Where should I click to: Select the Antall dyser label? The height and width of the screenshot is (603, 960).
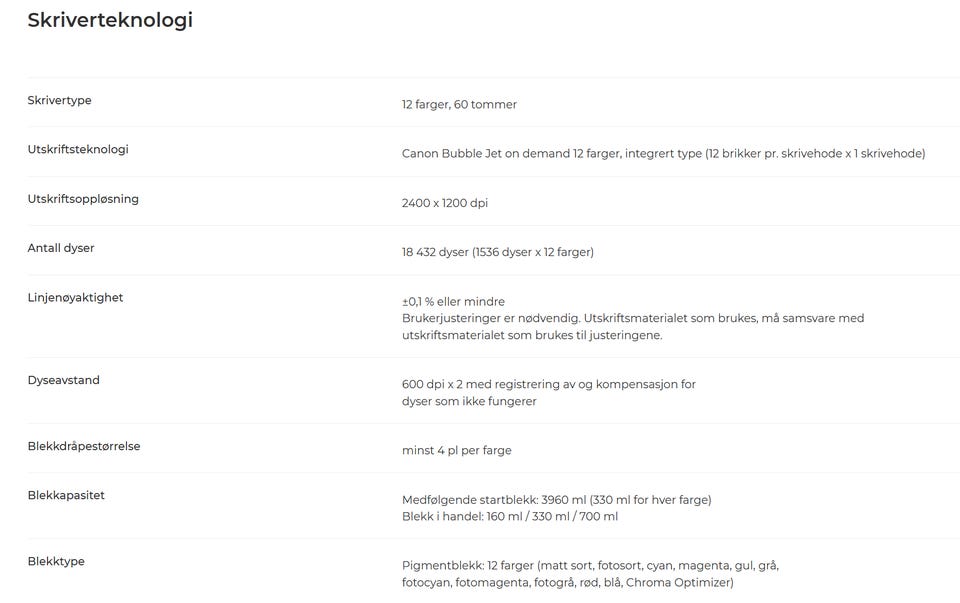[x=61, y=248]
